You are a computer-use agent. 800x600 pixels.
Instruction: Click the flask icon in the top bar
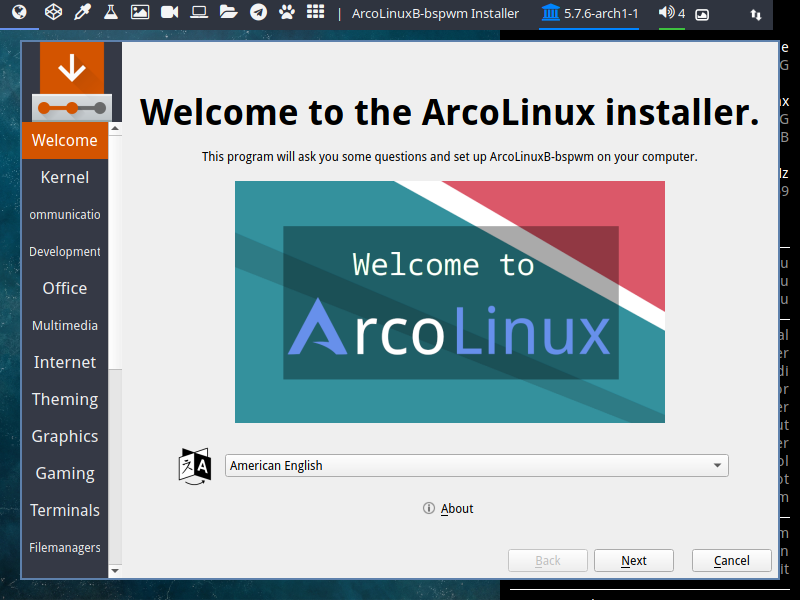click(x=111, y=12)
